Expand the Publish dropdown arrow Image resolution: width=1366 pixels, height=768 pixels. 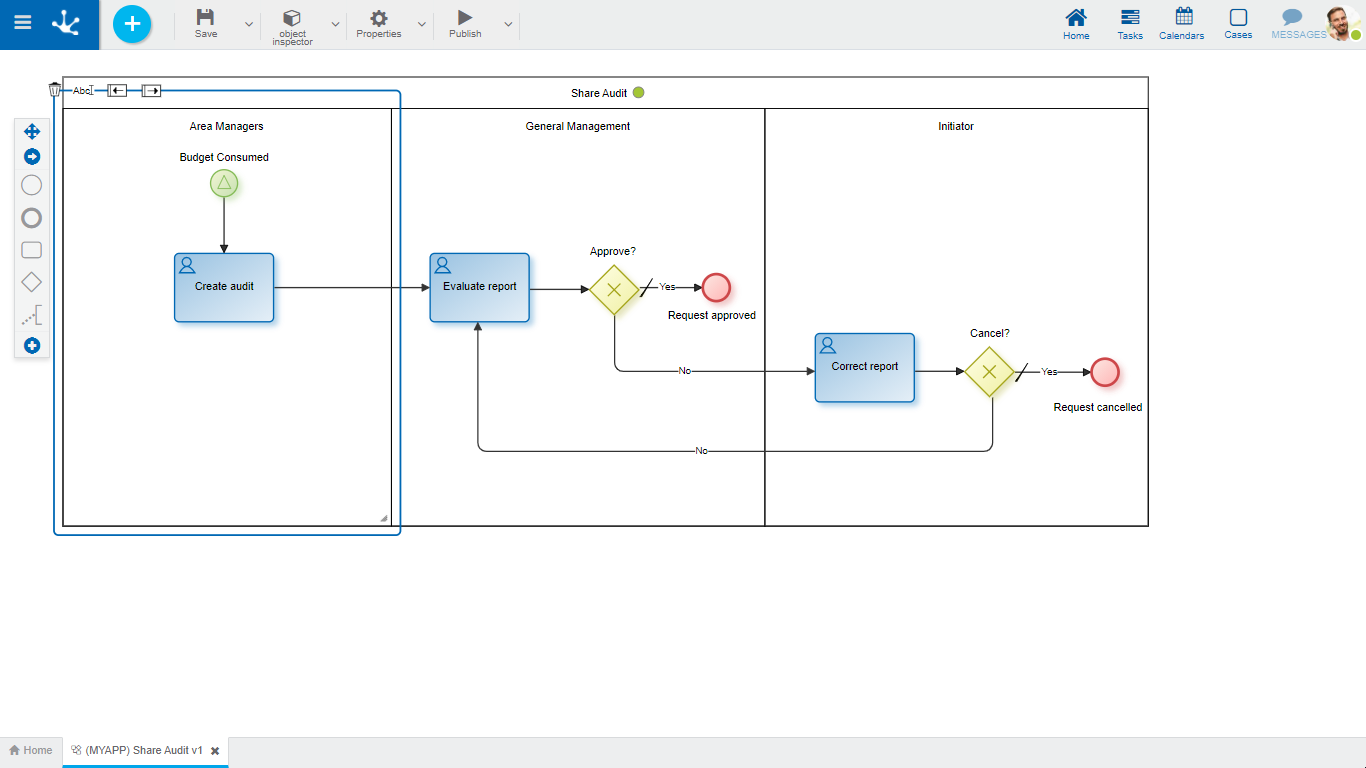[x=508, y=24]
